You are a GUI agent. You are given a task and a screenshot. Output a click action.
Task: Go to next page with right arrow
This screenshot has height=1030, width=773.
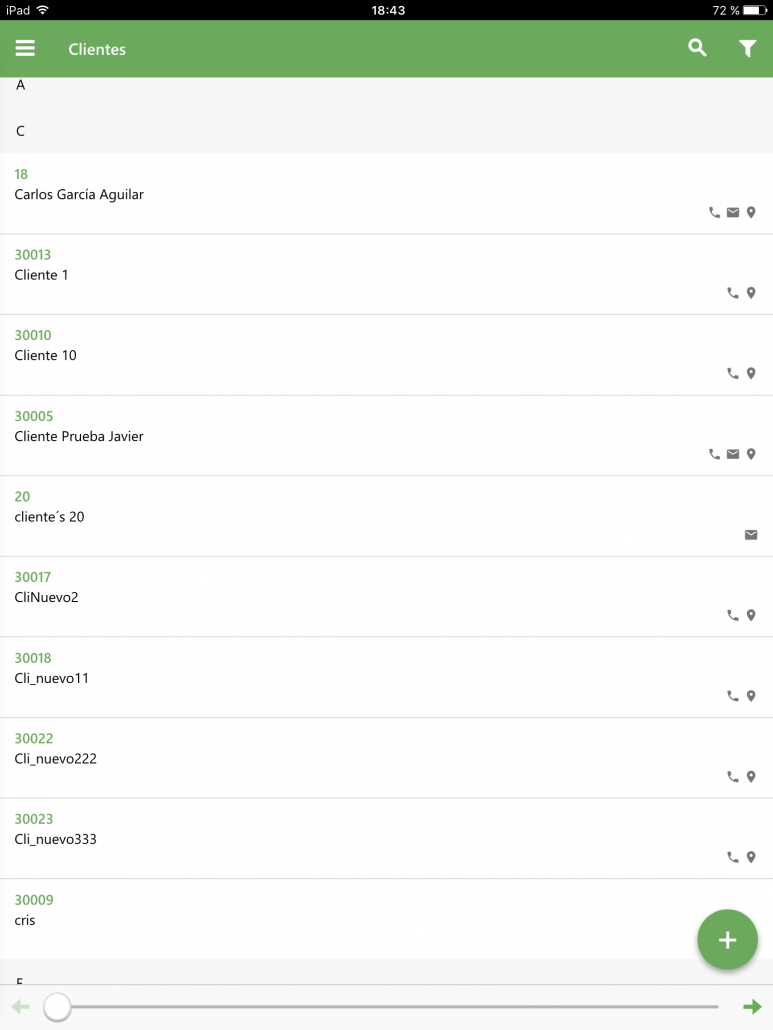[x=752, y=1006]
